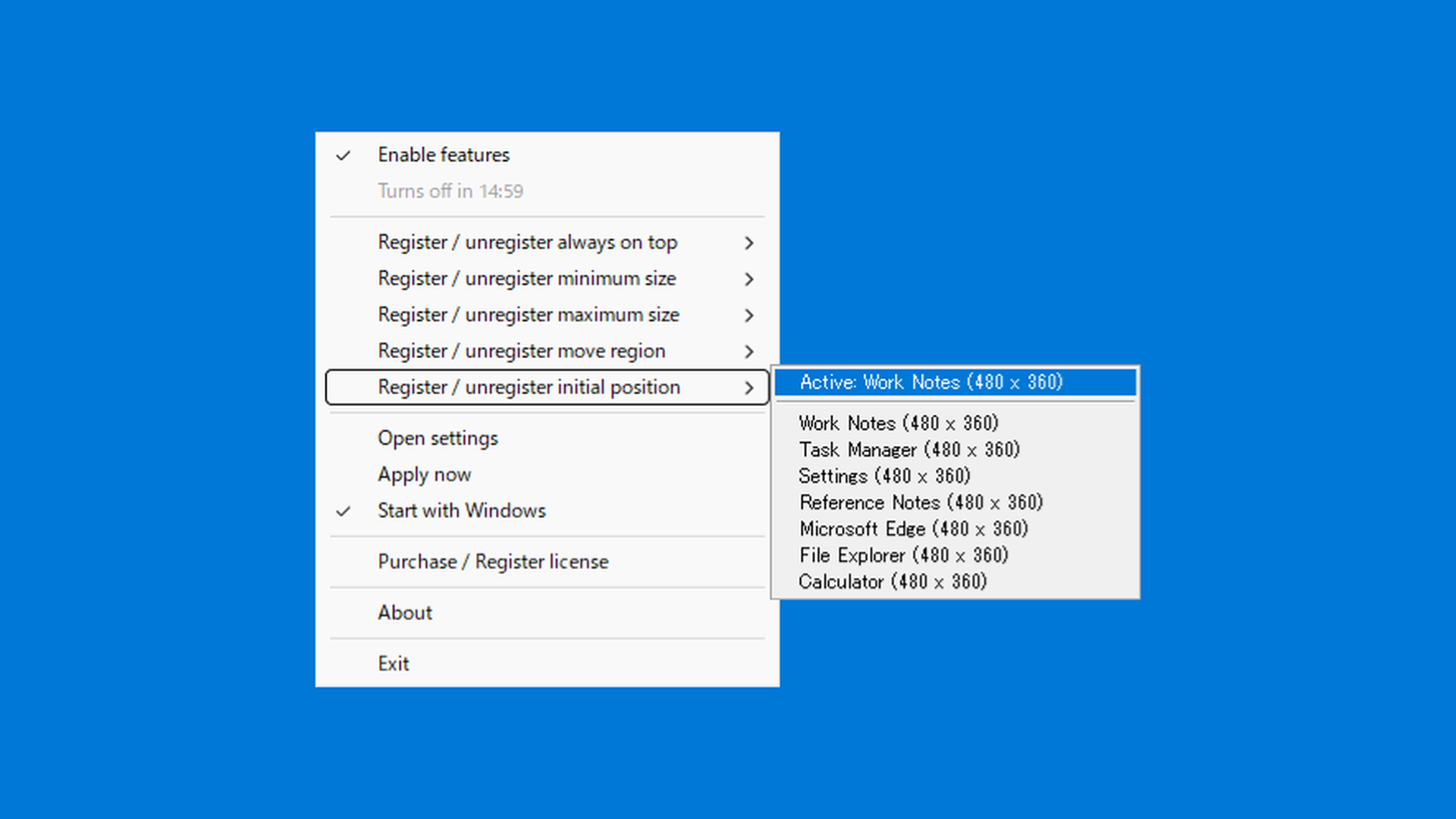Pick Work Notes (480 x 360) in the window list
Screen dimensions: 1456x819
[955, 423]
